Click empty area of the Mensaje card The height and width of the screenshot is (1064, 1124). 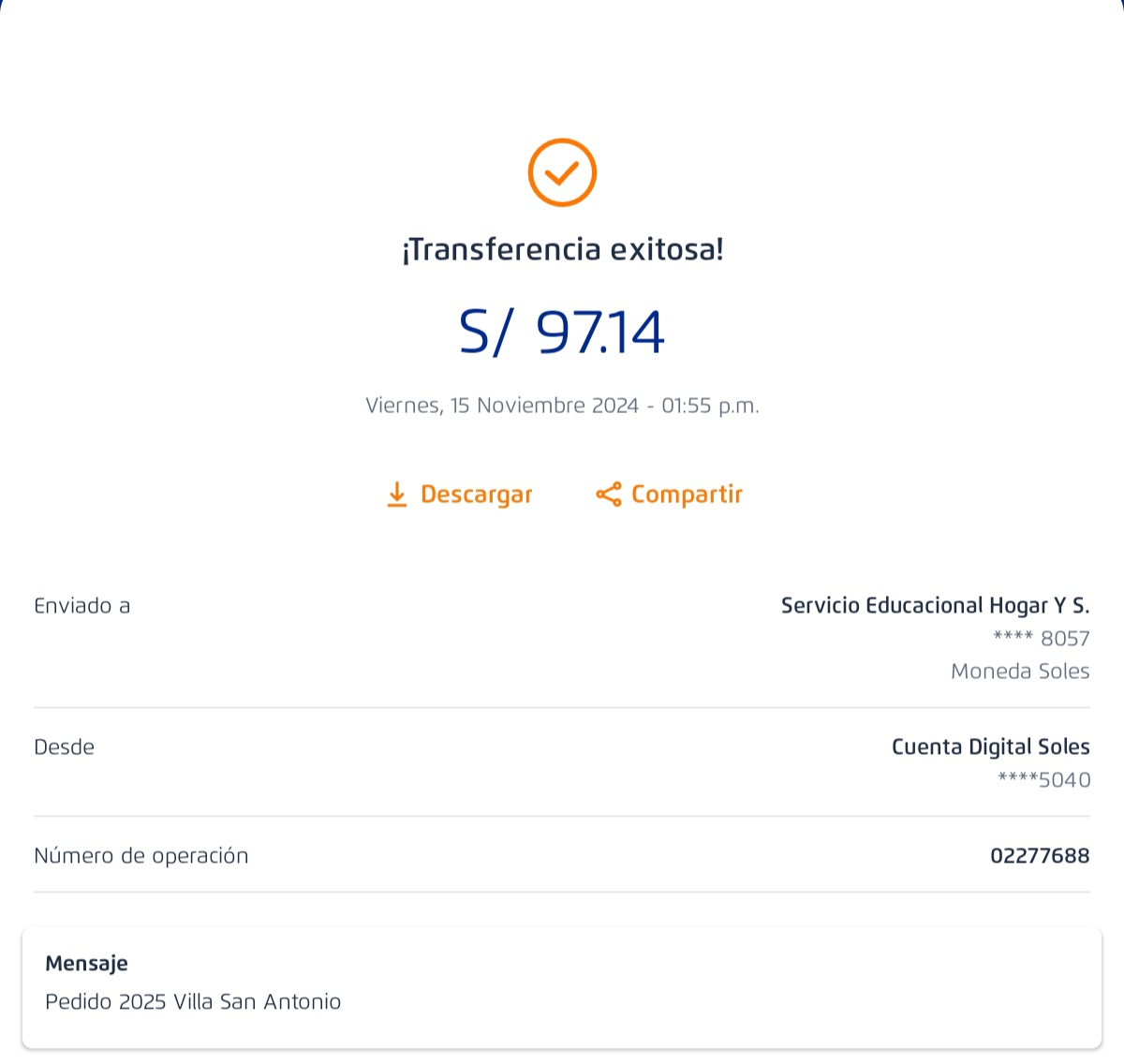[749, 988]
